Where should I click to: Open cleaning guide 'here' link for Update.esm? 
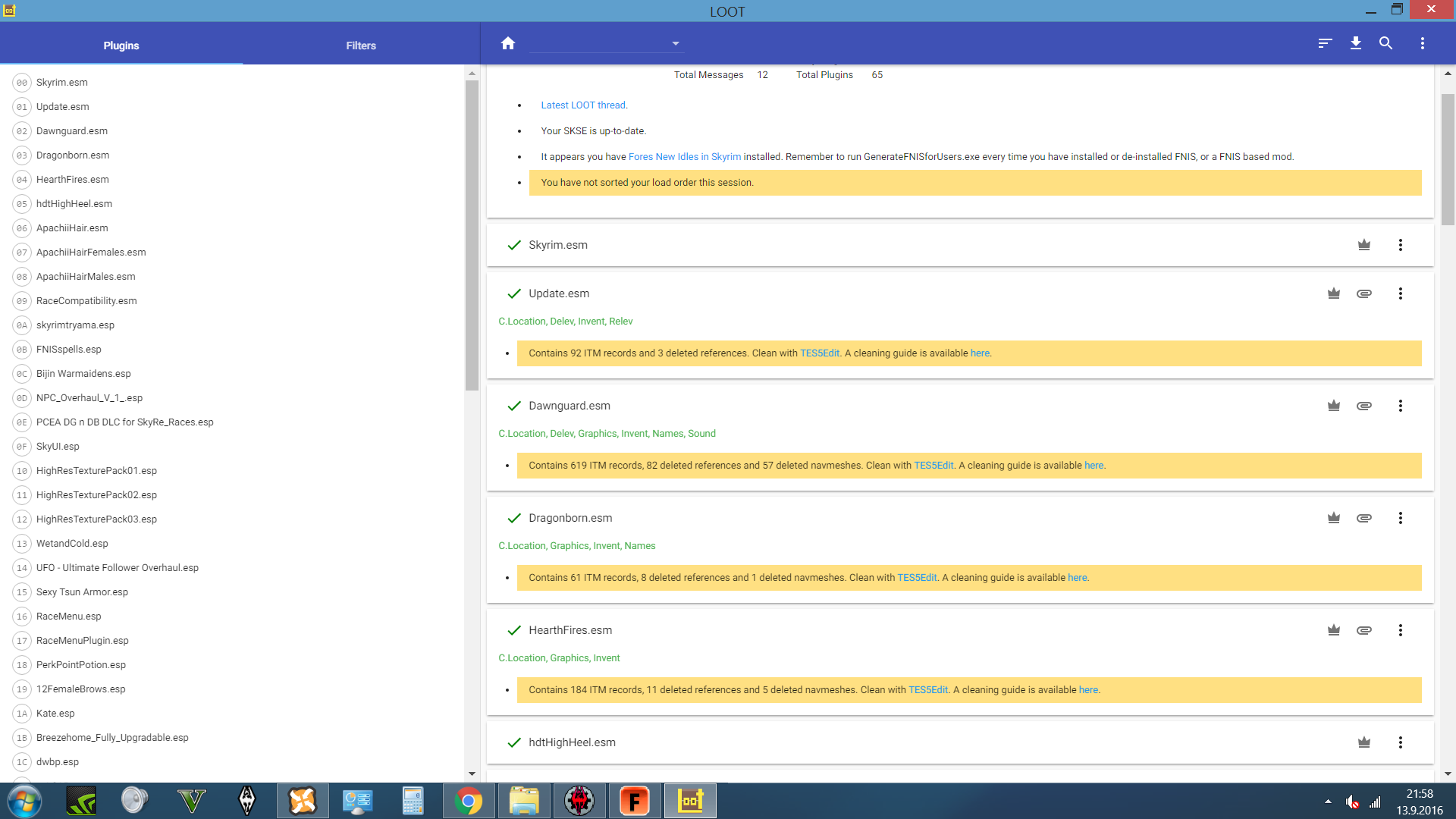click(x=980, y=353)
